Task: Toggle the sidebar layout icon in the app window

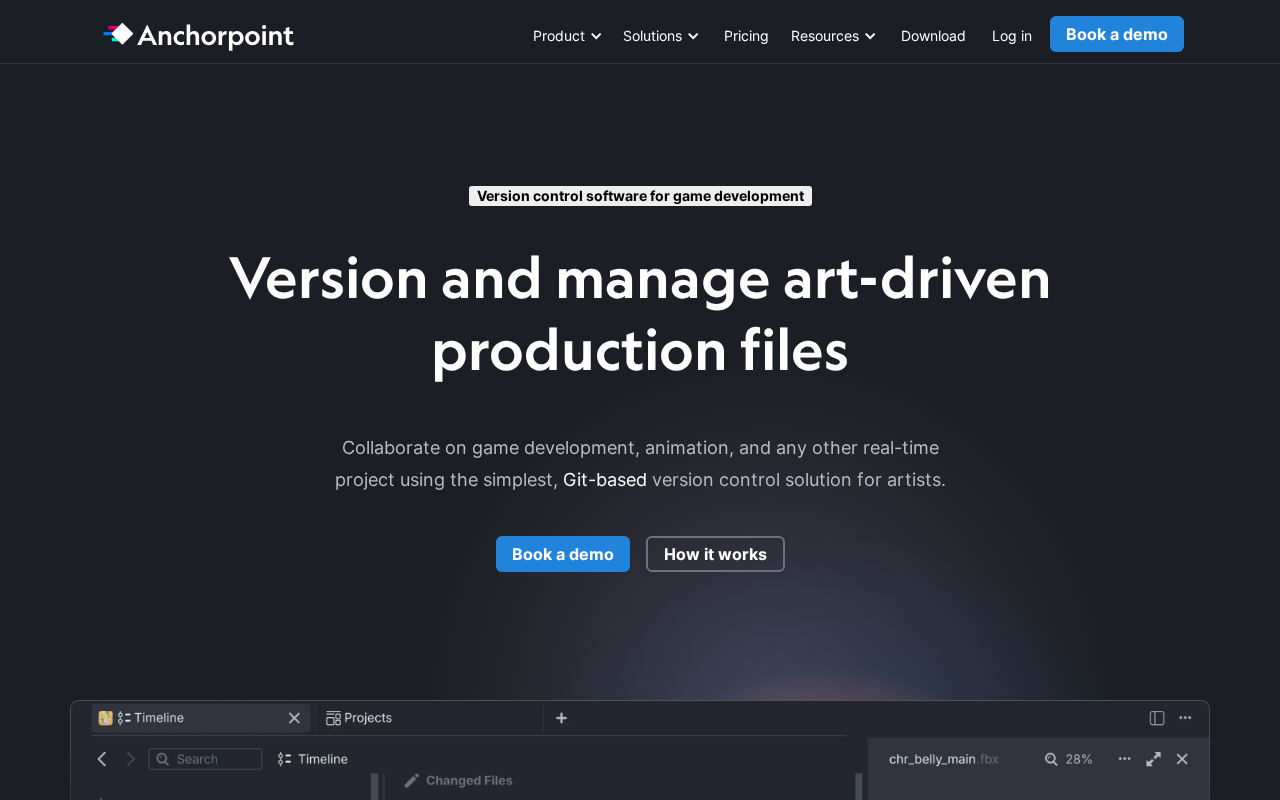Action: tap(1157, 718)
